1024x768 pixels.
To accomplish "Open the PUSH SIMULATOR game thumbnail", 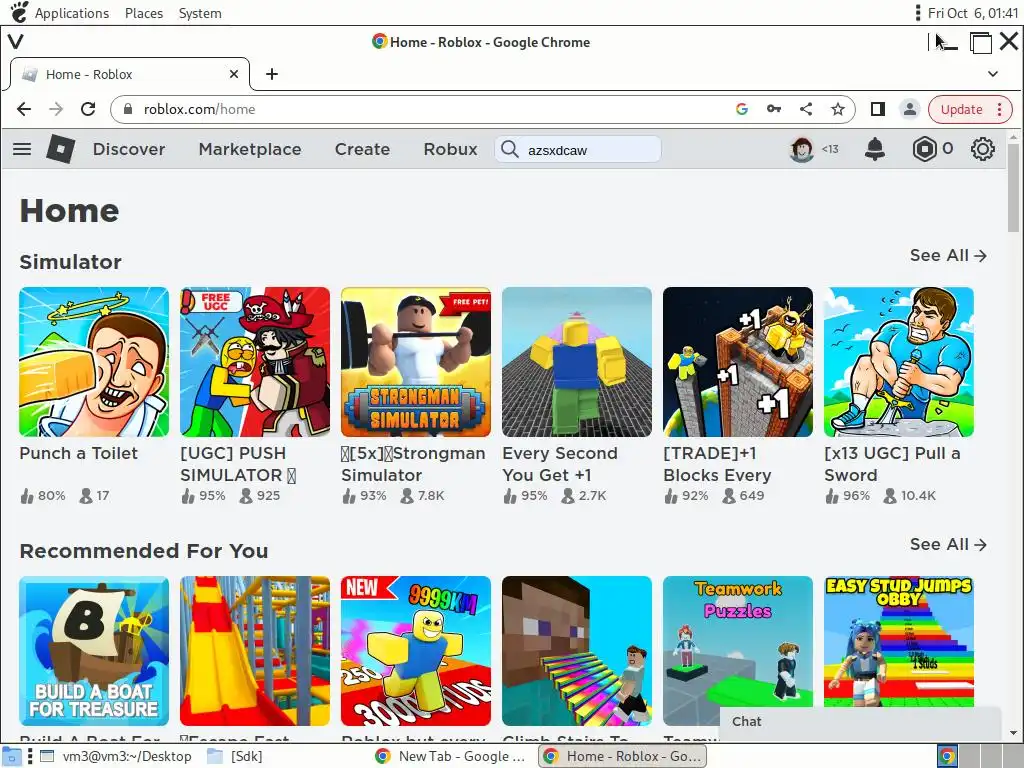I will click(255, 362).
